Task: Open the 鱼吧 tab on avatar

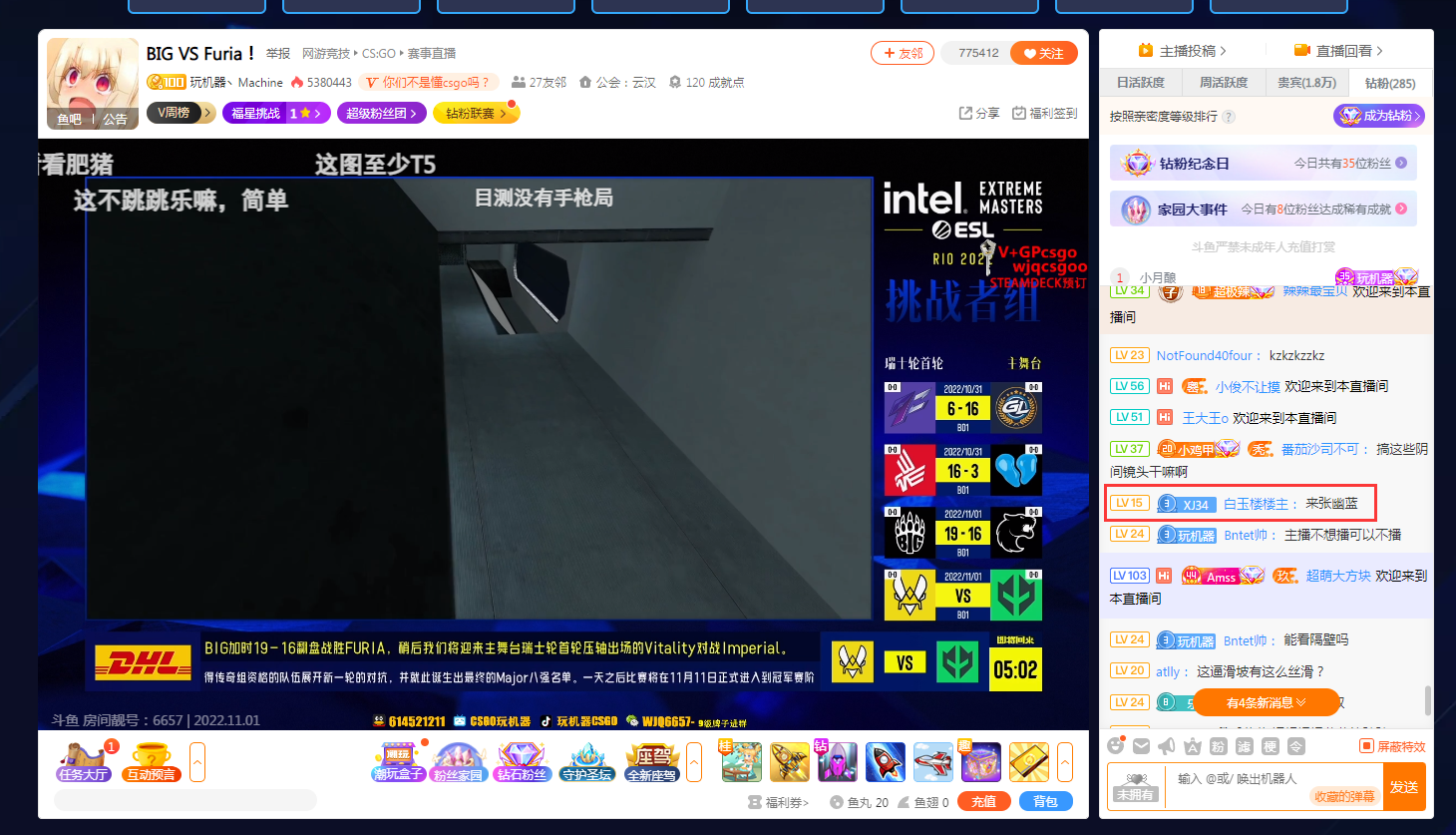Action: coord(69,119)
